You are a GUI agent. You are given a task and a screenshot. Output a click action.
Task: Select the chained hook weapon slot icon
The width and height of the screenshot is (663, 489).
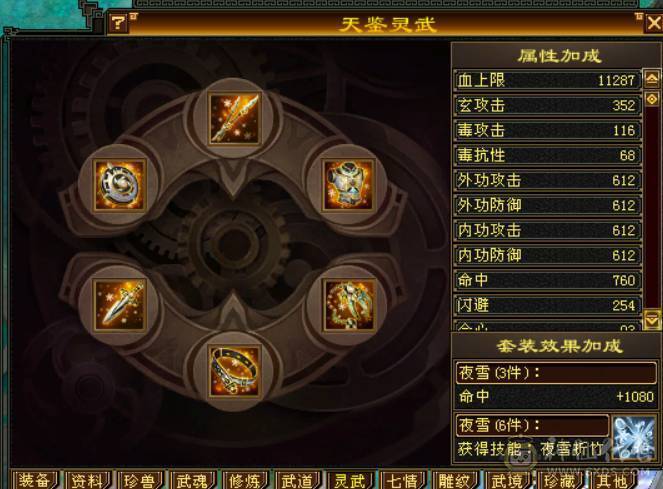(x=348, y=305)
